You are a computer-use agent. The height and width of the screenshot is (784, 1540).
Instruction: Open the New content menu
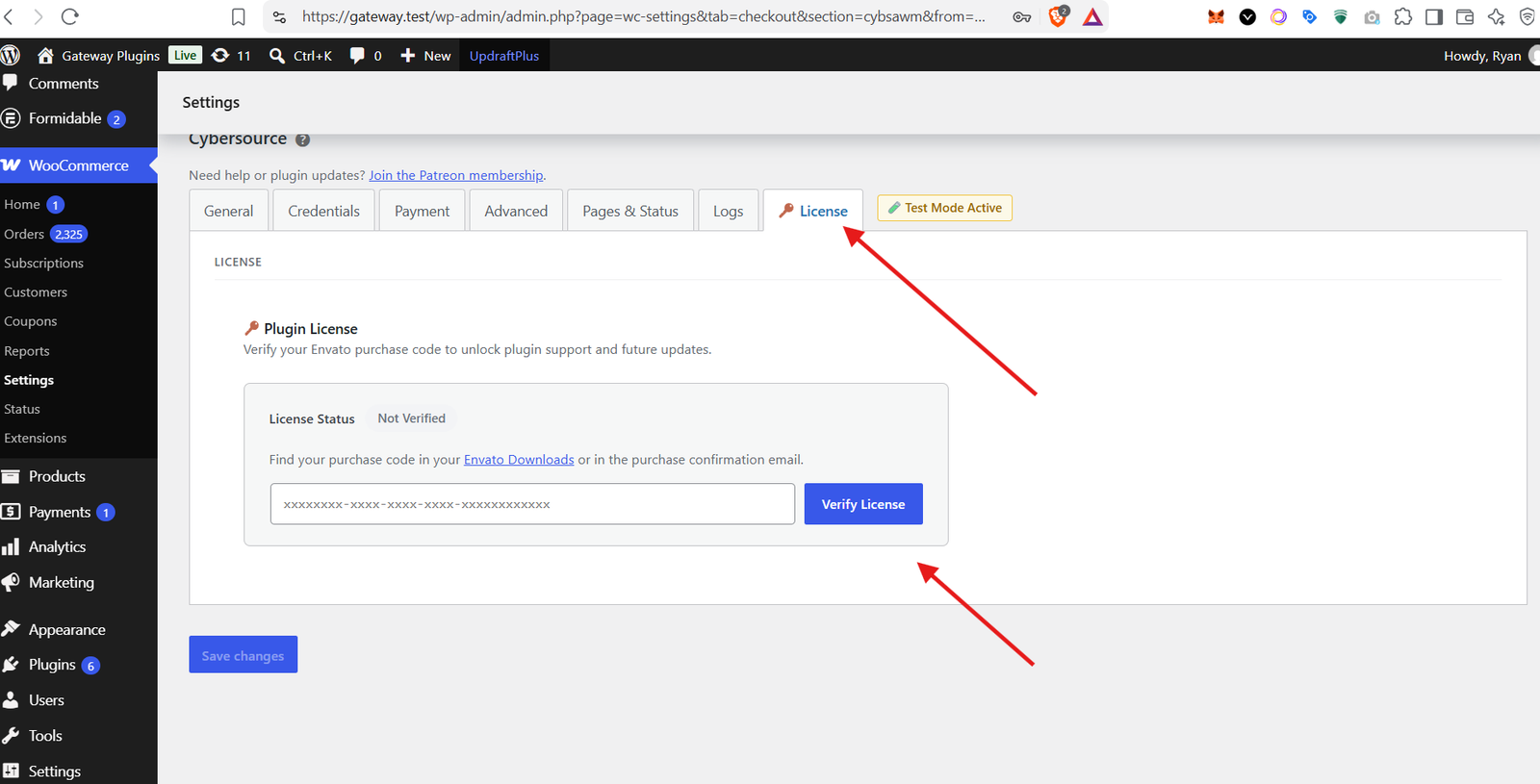click(x=425, y=55)
